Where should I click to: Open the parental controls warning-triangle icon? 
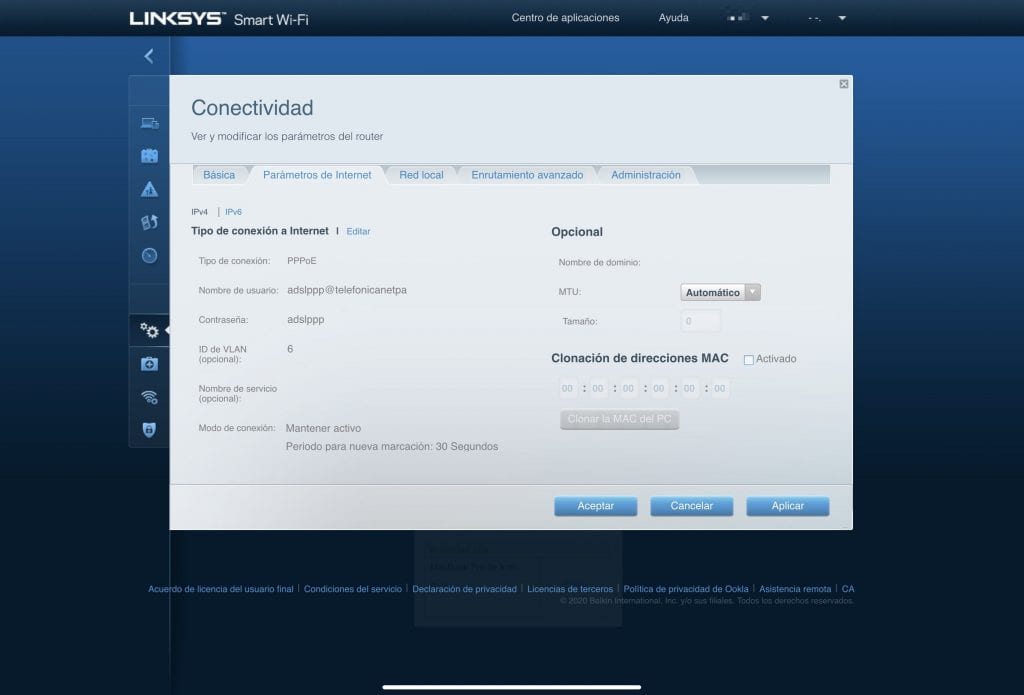point(149,189)
